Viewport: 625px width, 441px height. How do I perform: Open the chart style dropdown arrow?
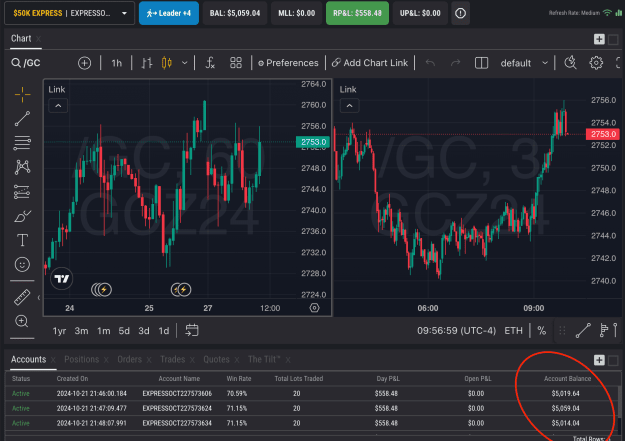pos(185,63)
